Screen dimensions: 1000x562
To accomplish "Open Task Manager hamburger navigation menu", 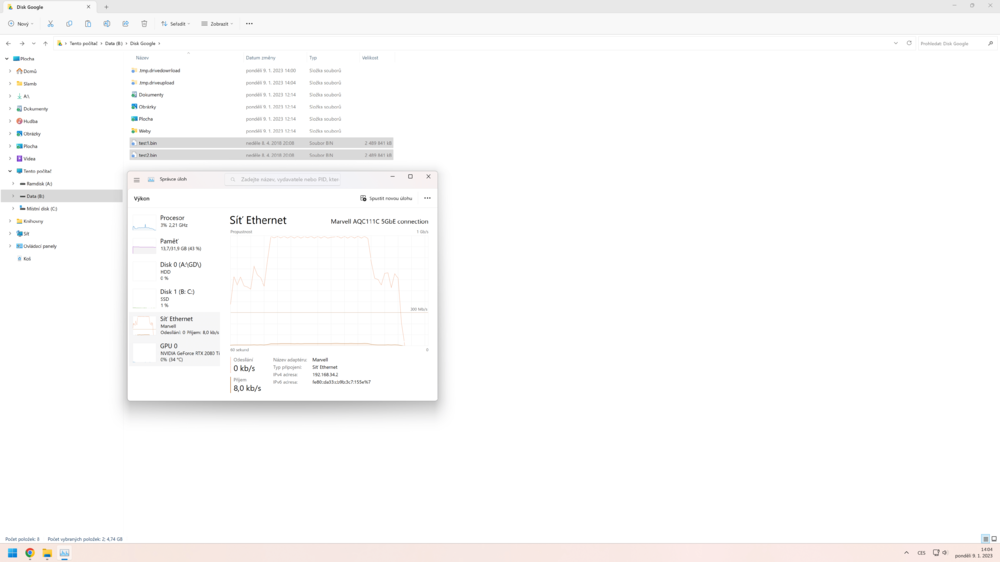I will 137,180.
